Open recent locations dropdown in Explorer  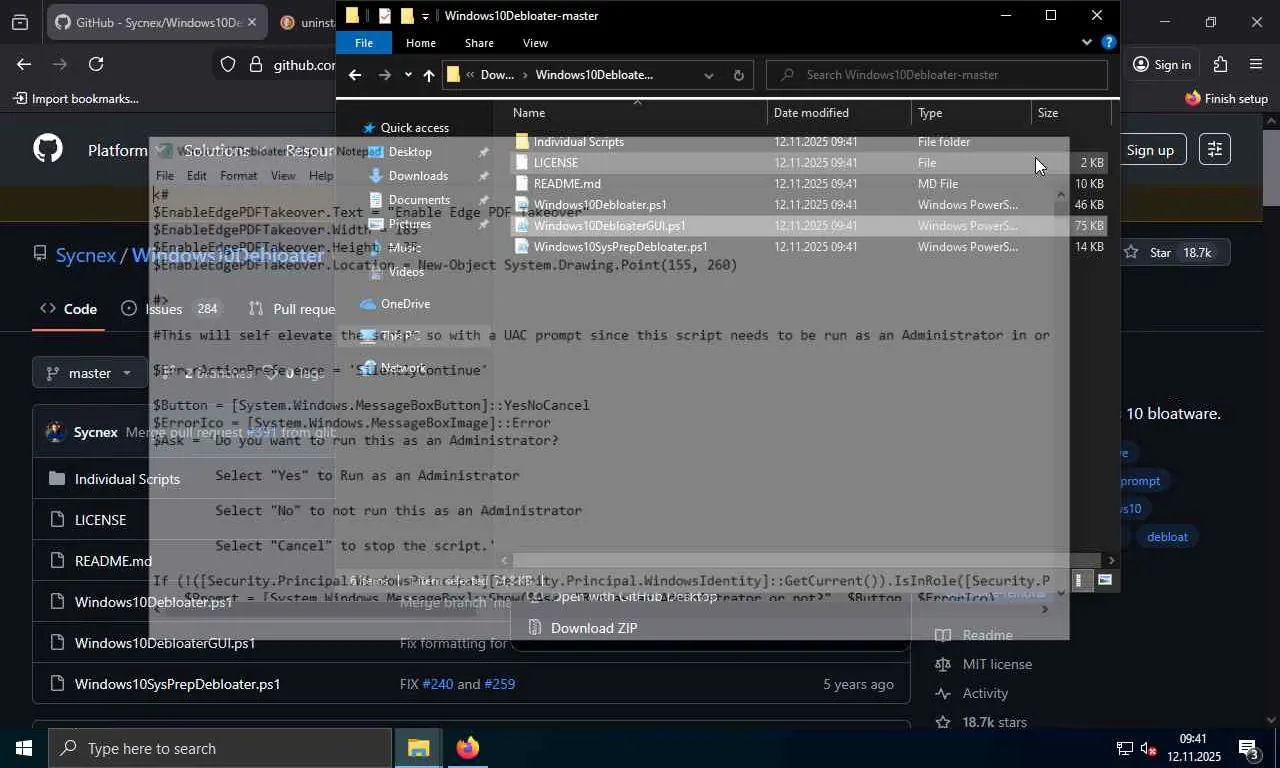[x=408, y=75]
